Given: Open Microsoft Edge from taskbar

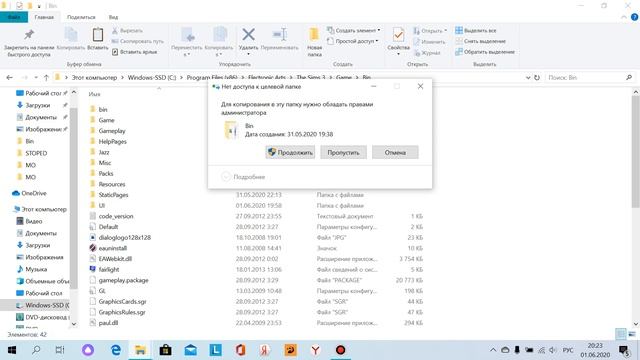Looking at the screenshot, I should [116, 350].
